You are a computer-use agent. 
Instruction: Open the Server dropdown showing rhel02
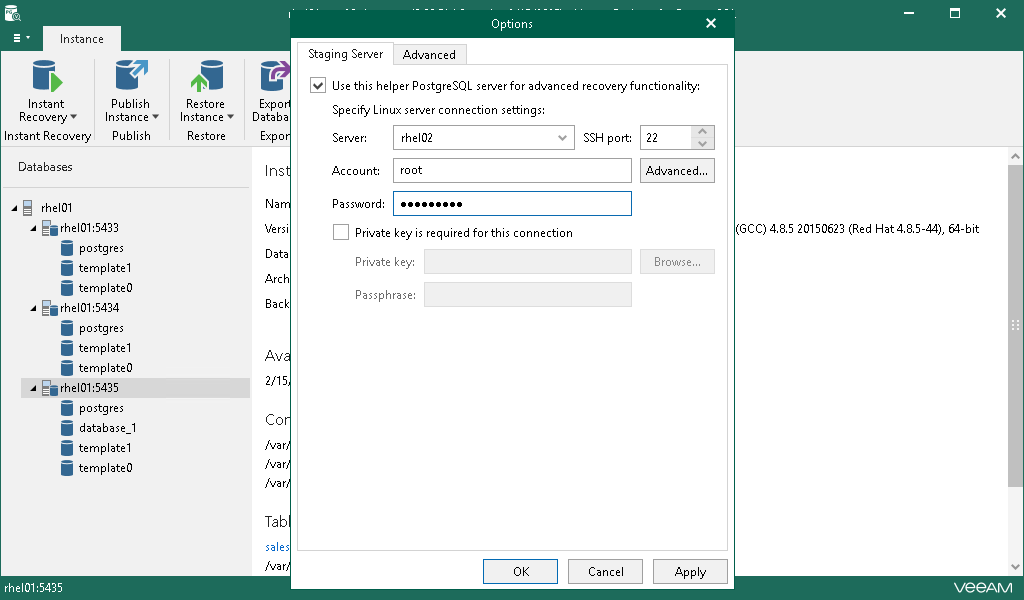coord(562,137)
